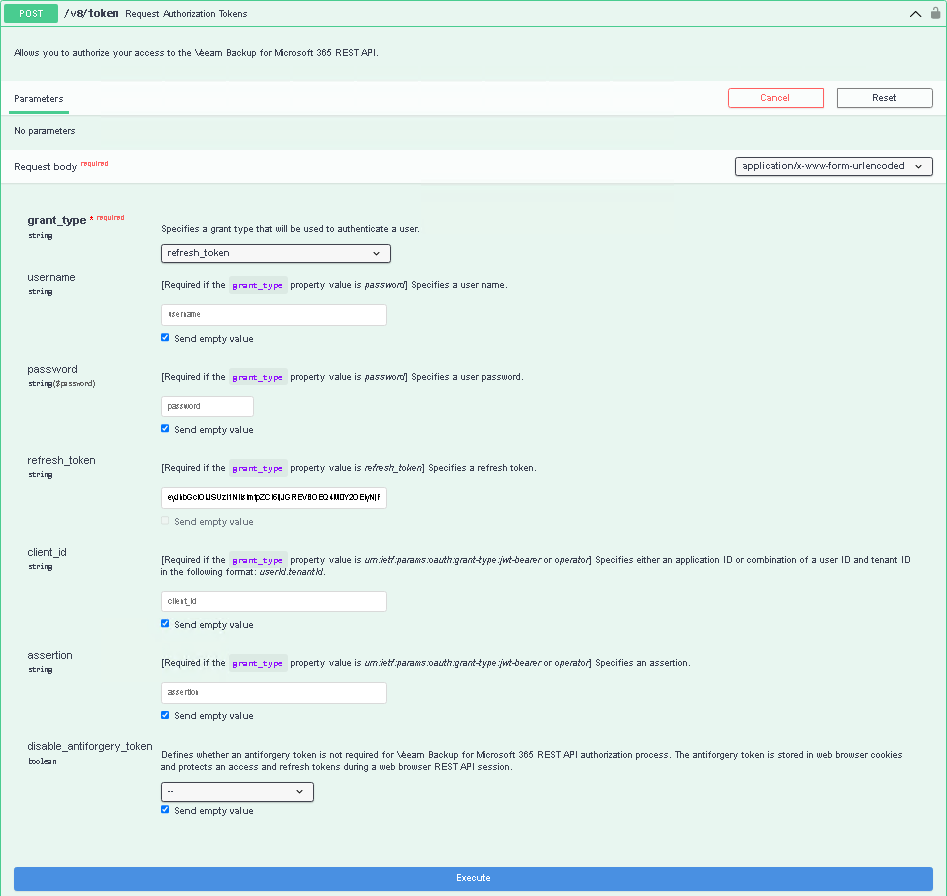Screen dimensions: 947x896
Task: Click the grant_type code tag in client_id description
Action: pyautogui.click(x=257, y=560)
